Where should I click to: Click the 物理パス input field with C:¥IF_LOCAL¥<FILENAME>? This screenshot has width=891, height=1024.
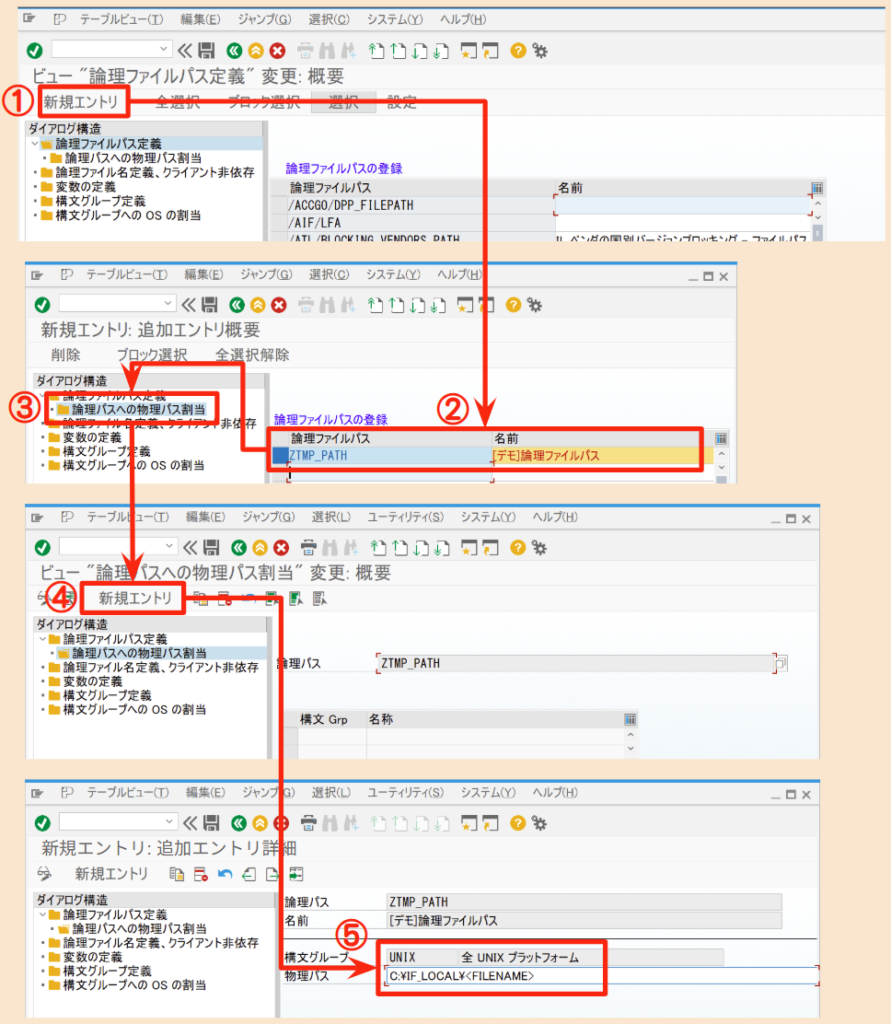pyautogui.click(x=601, y=976)
